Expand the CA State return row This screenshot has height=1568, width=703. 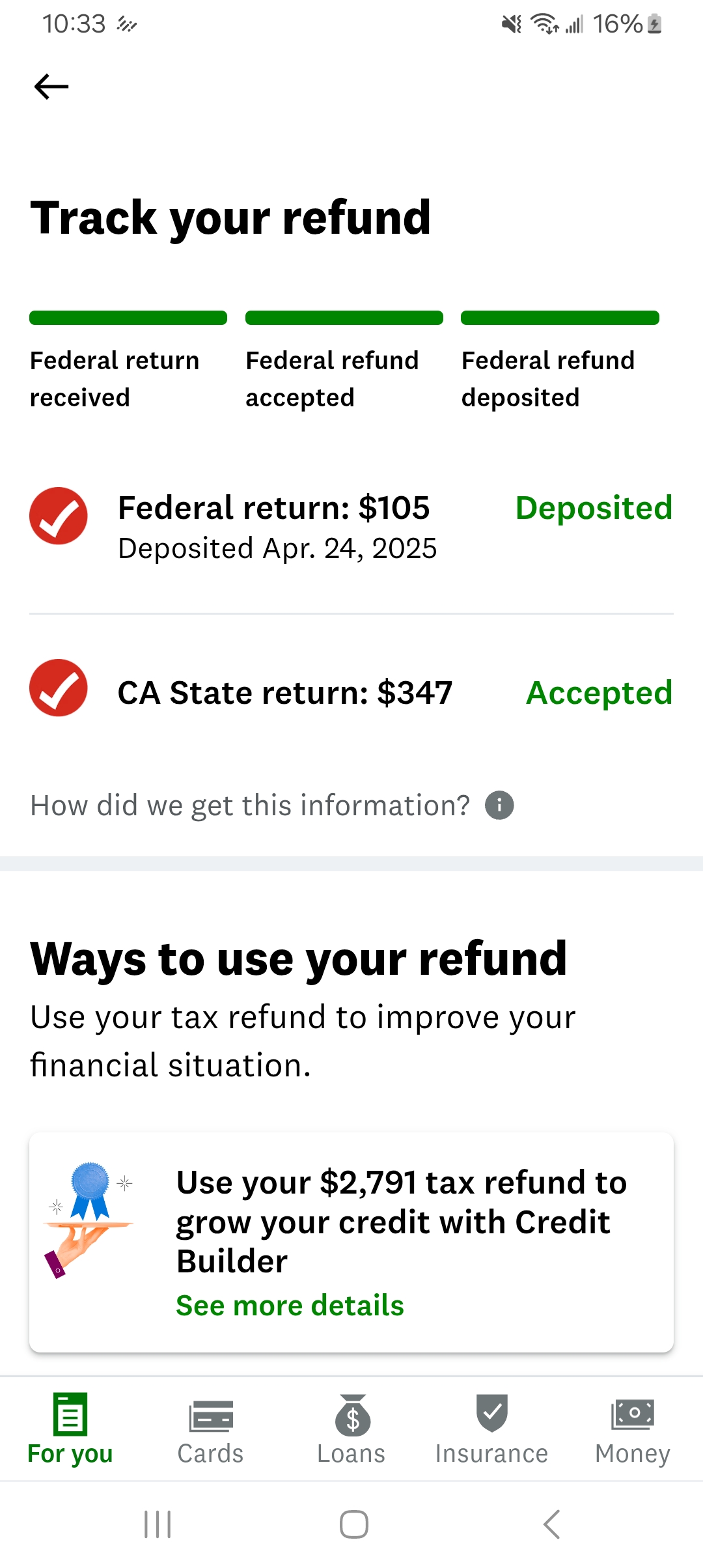(x=351, y=692)
